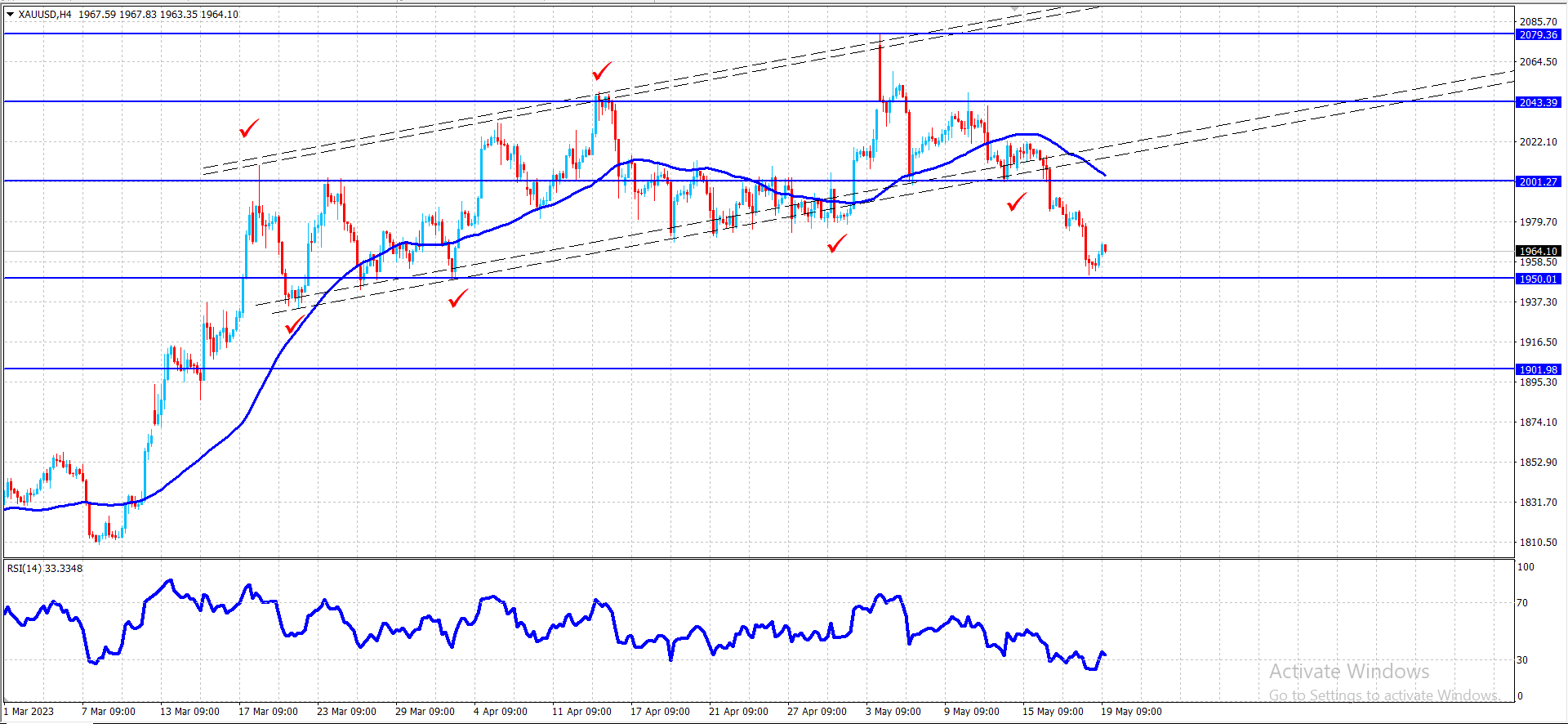Click the 21 Apr 09:00 time label
The image size is (1568, 724).
tap(738, 712)
